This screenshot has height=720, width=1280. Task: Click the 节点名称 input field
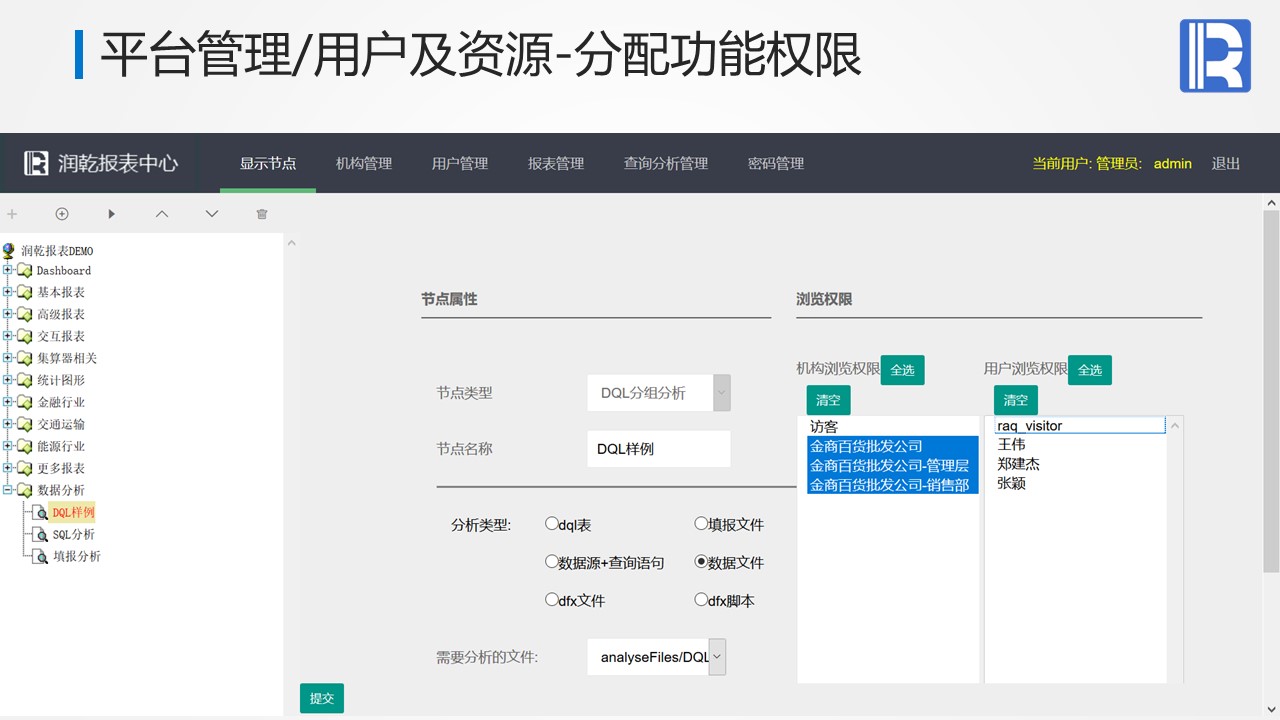[x=658, y=449]
